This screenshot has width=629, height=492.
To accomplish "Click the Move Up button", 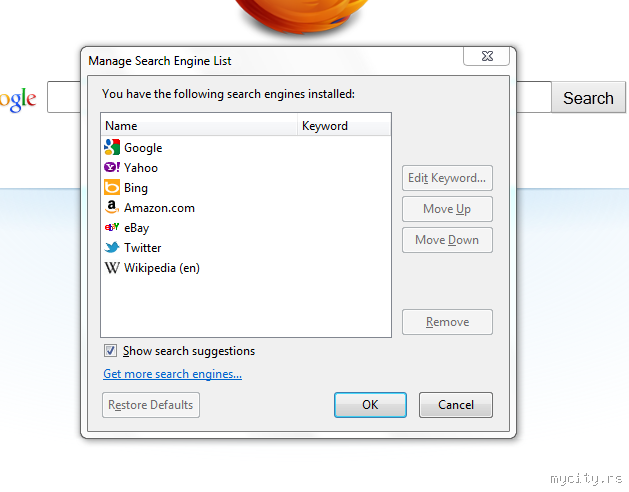I will [x=447, y=209].
